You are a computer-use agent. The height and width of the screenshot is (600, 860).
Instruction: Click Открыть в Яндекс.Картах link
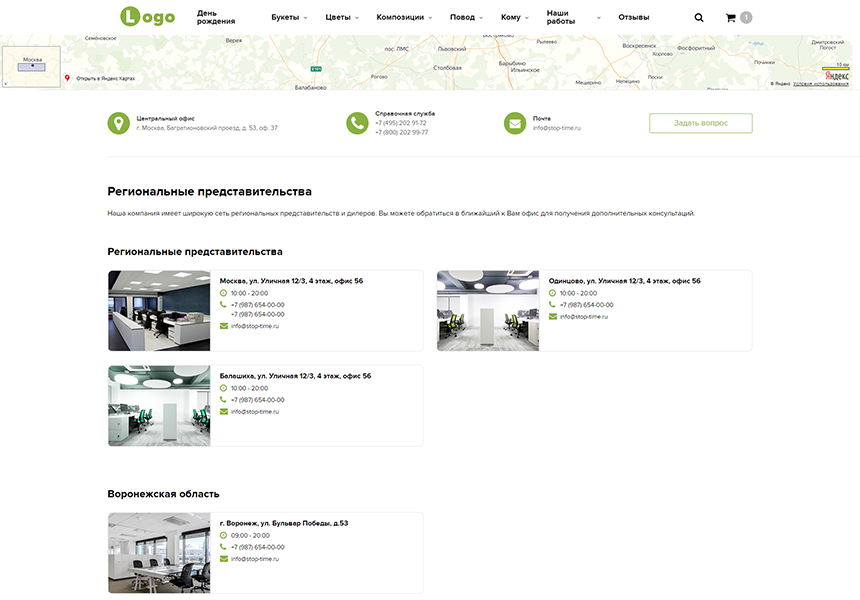click(x=105, y=78)
